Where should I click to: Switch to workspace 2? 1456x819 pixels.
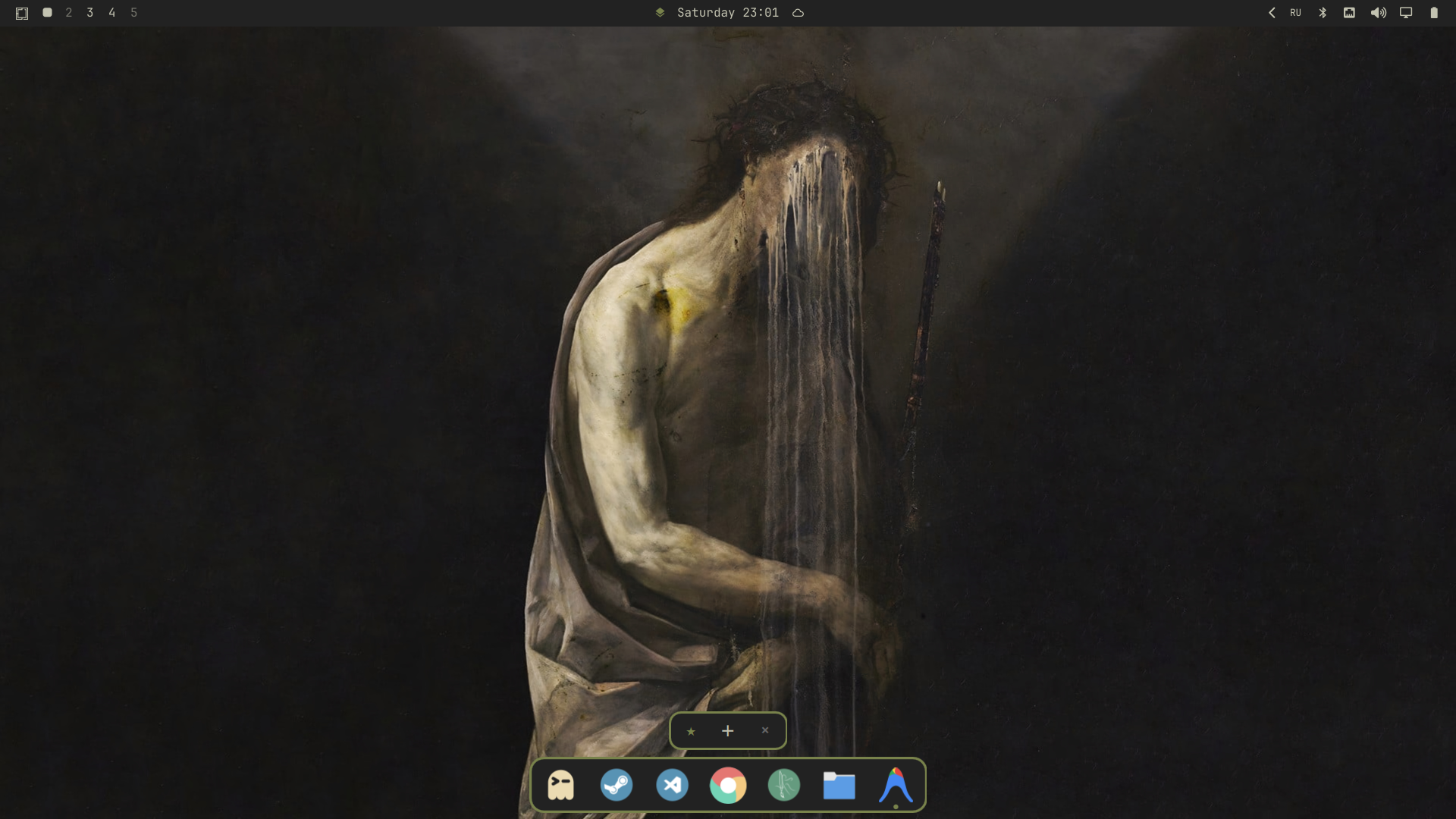[69, 13]
